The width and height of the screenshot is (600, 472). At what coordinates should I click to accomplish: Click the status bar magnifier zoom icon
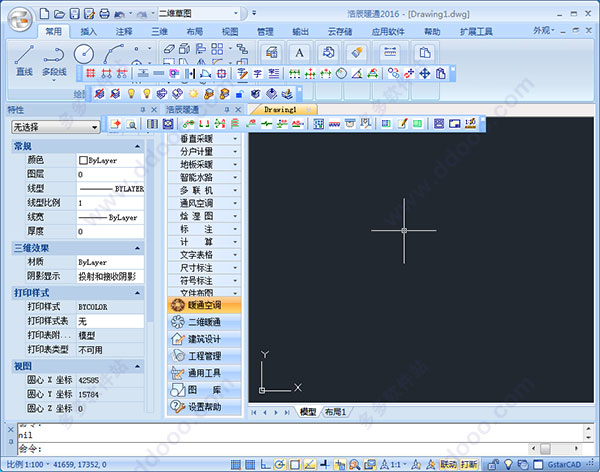355,464
